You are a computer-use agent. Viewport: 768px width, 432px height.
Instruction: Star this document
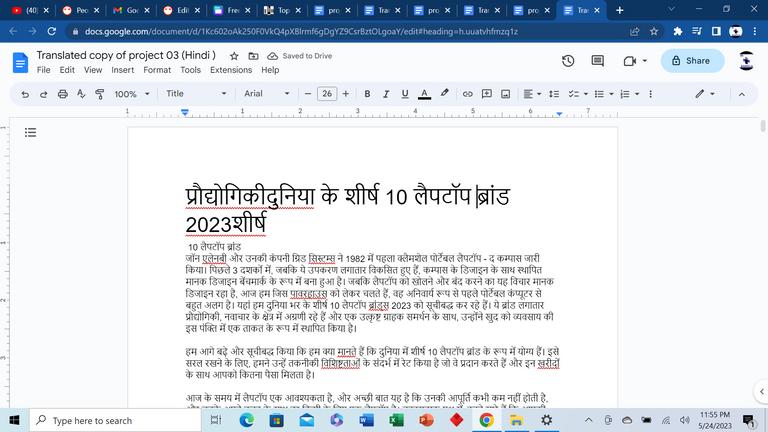tap(233, 56)
